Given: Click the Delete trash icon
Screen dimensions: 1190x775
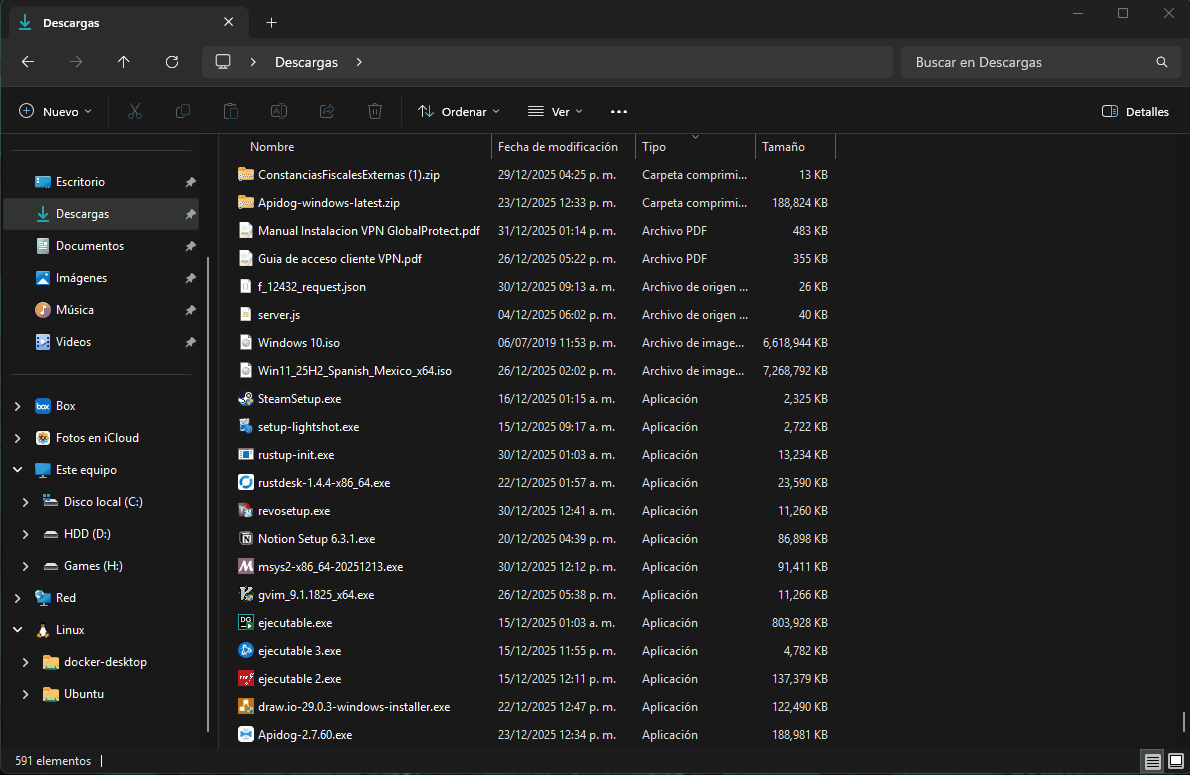Looking at the screenshot, I should click(x=375, y=112).
